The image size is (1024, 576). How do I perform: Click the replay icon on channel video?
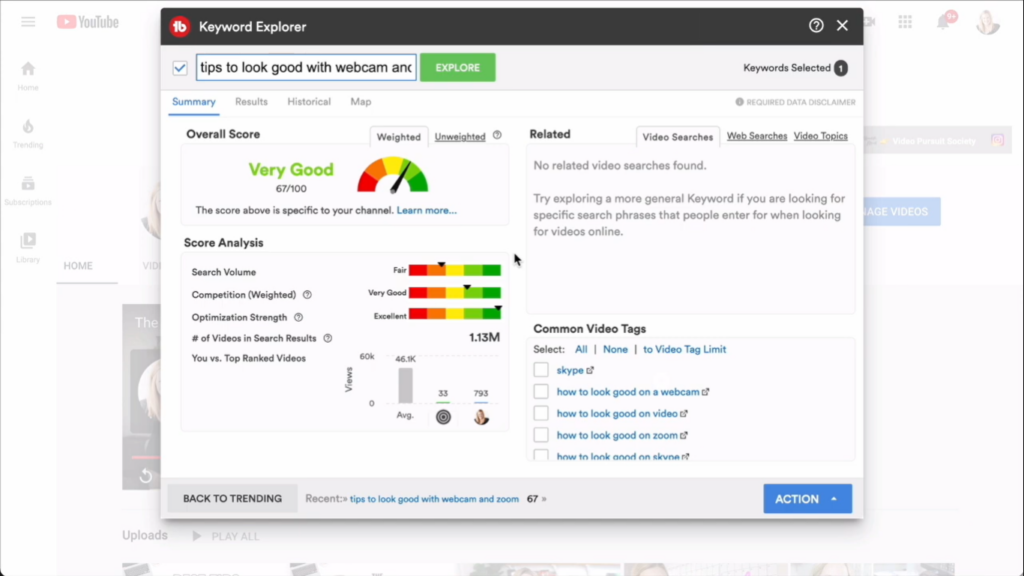pyautogui.click(x=146, y=476)
